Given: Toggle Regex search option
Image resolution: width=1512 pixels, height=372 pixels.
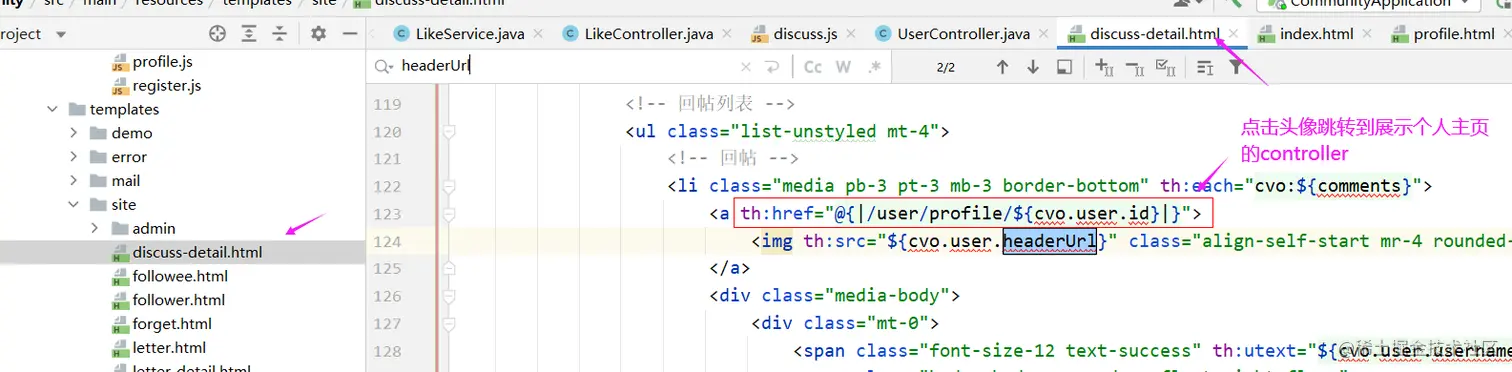Looking at the screenshot, I should click(x=874, y=67).
